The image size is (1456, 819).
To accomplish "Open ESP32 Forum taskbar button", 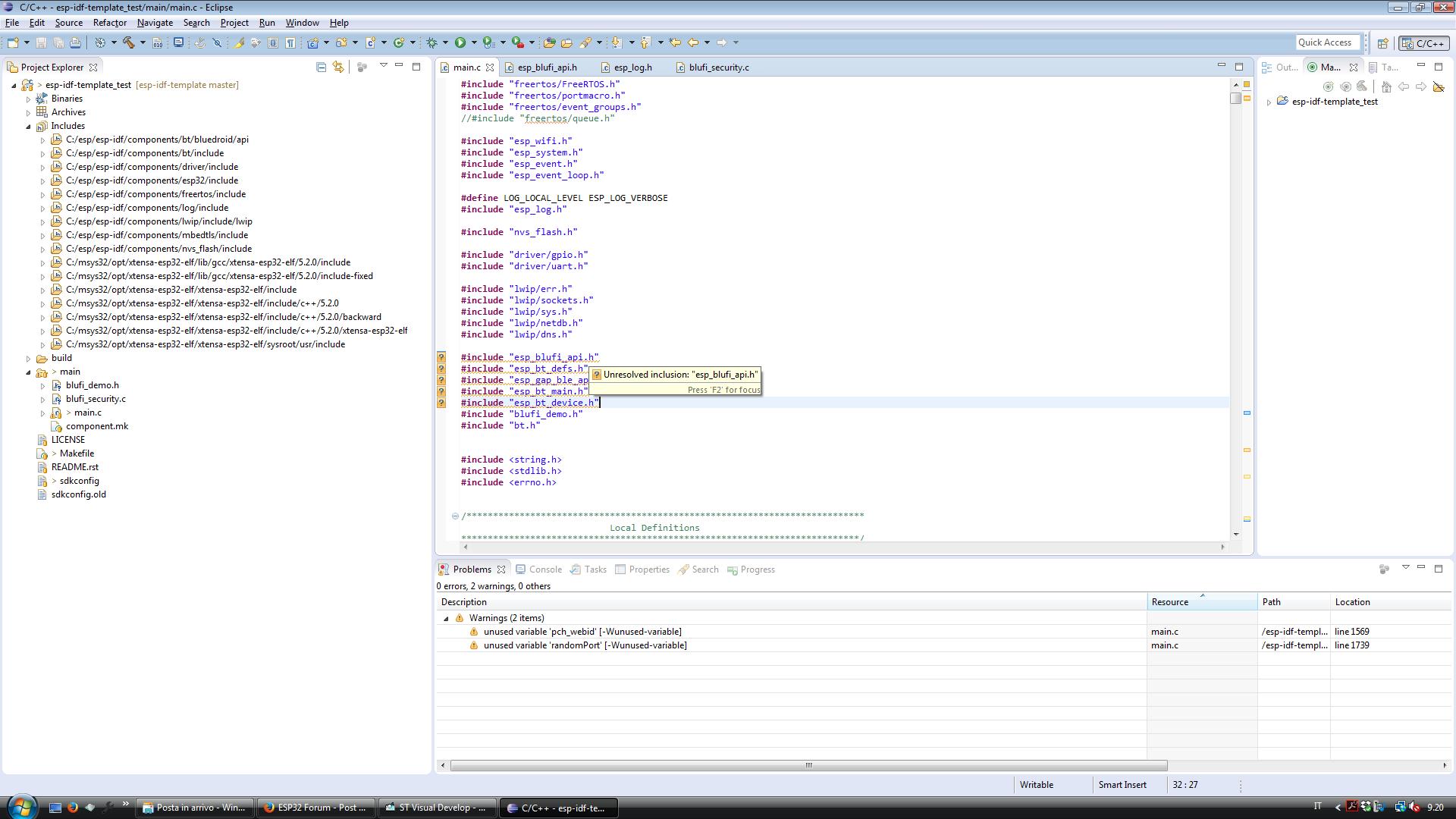I will [x=315, y=808].
